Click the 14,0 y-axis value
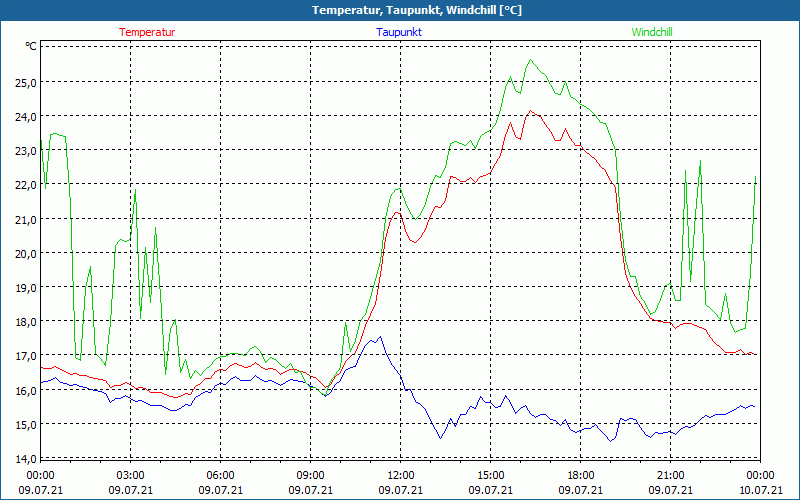 (x=26, y=459)
